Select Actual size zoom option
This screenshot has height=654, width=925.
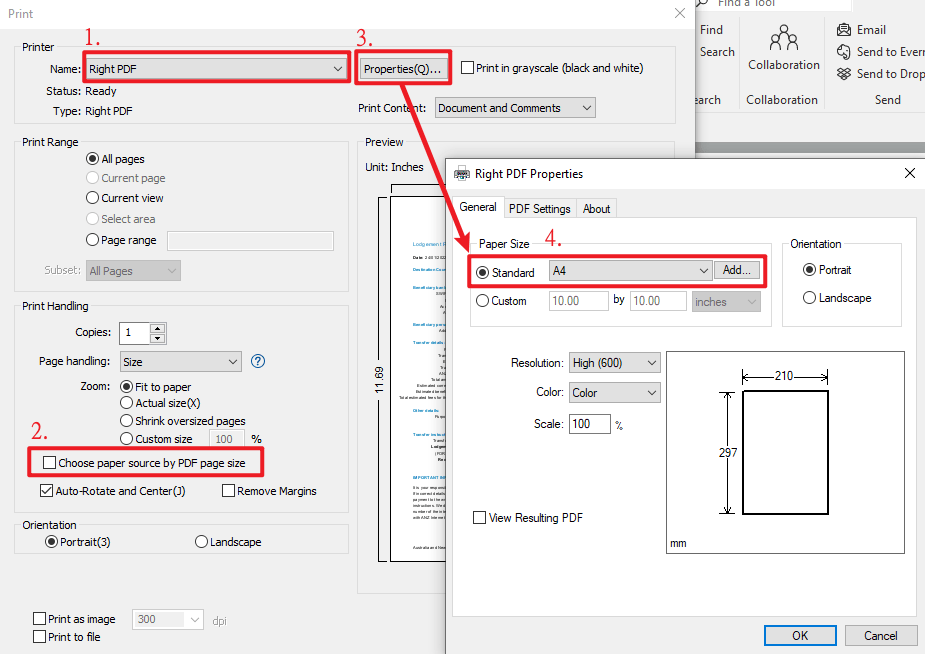[126, 403]
